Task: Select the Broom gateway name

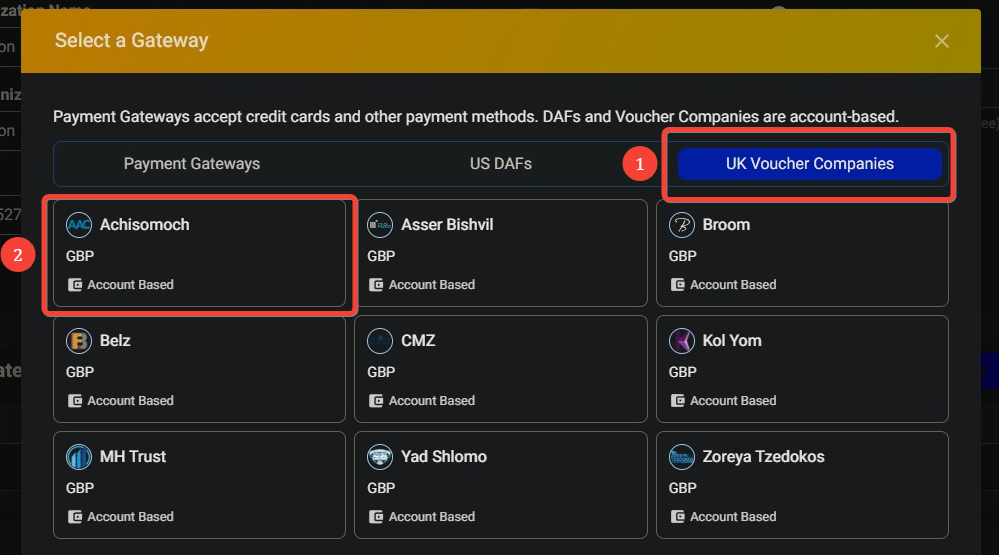Action: pos(726,225)
